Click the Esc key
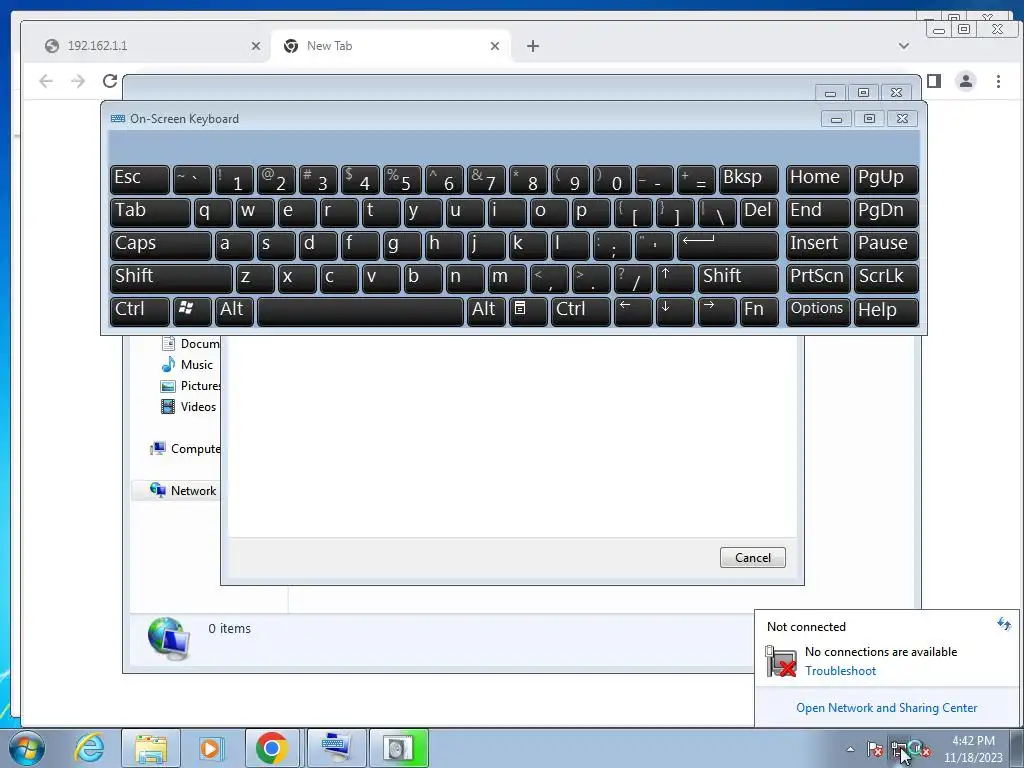 tap(140, 180)
